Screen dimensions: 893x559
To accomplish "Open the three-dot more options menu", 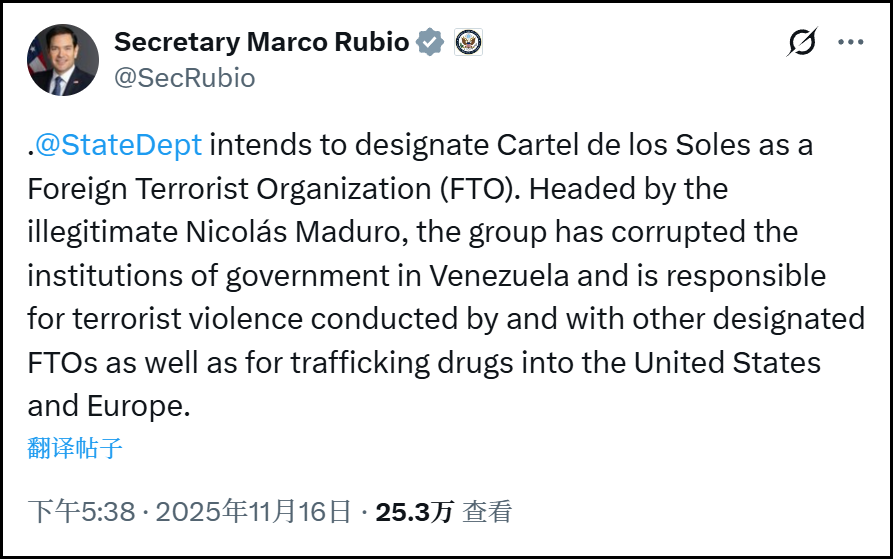I will (850, 42).
